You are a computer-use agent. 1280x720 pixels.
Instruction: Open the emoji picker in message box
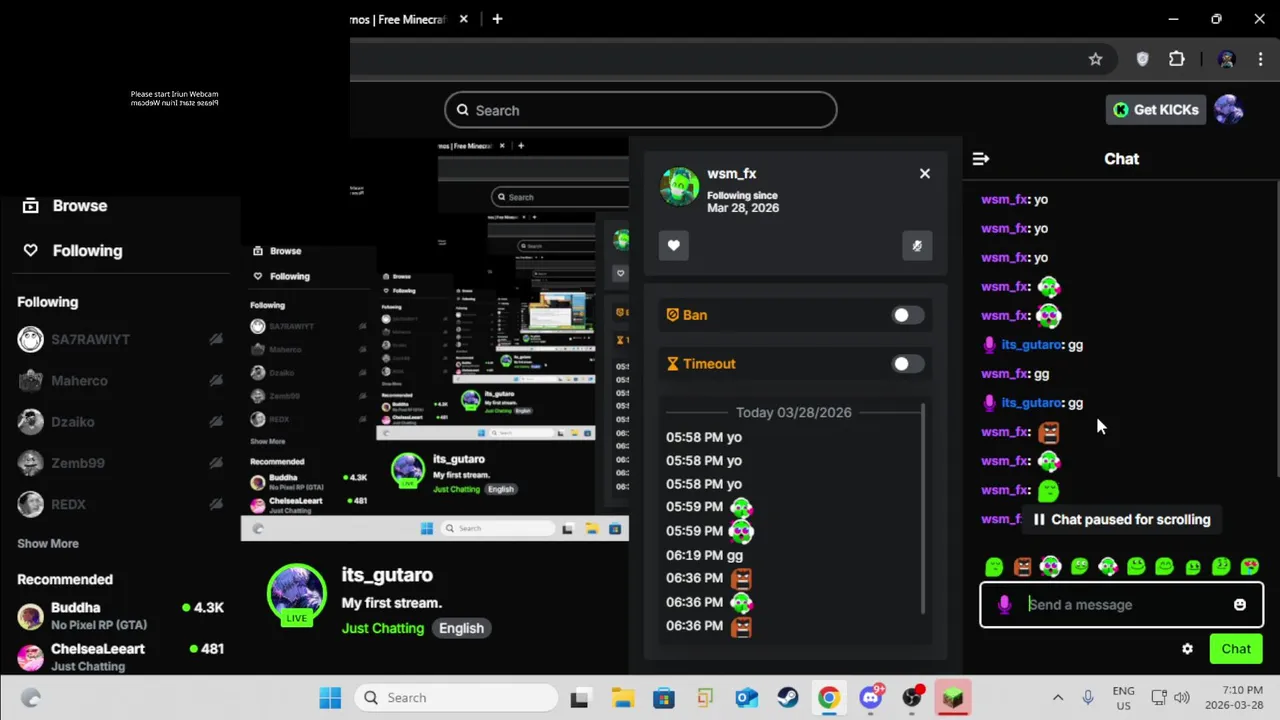(x=1240, y=605)
